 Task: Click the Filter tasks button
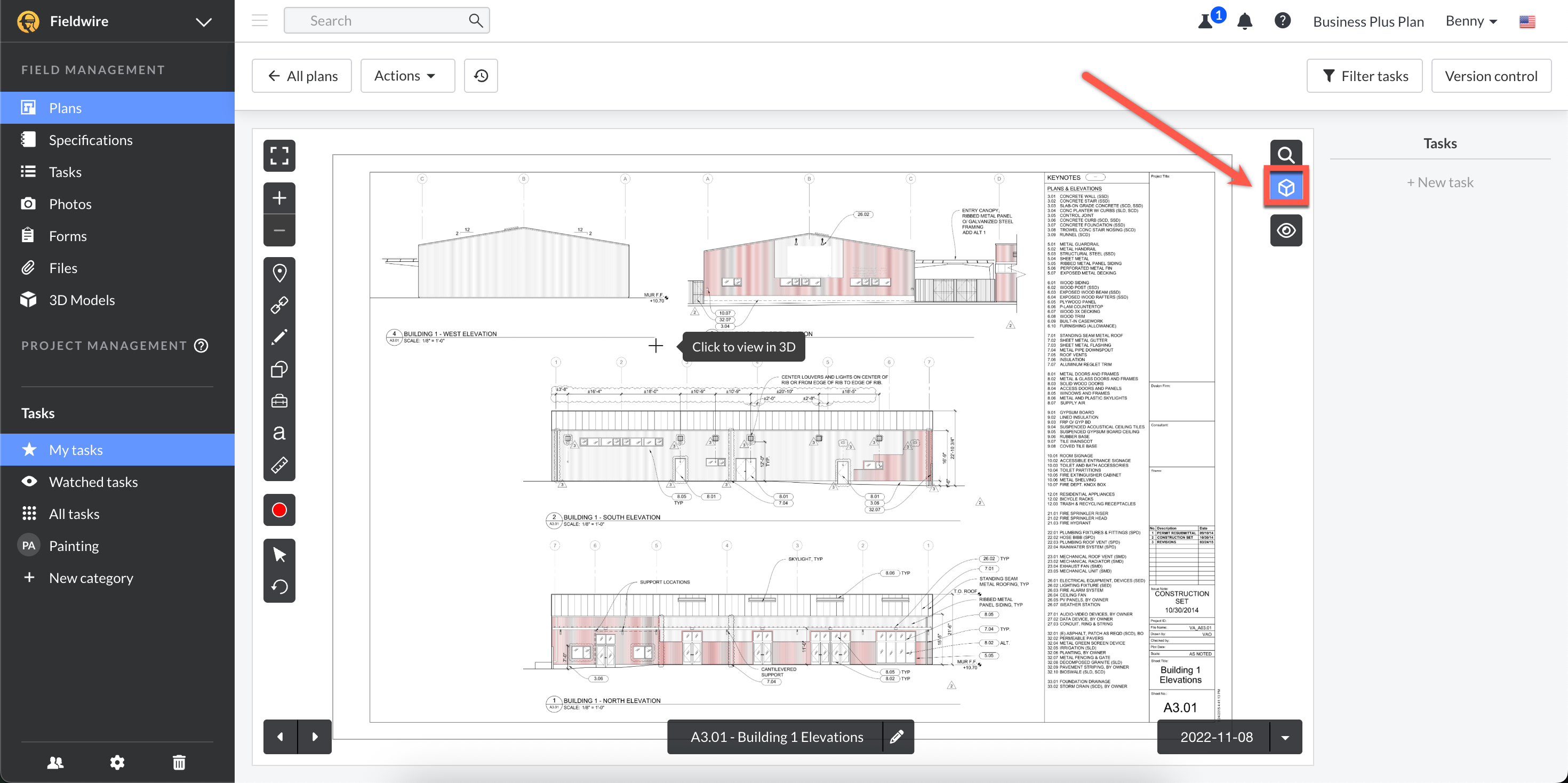(x=1364, y=76)
